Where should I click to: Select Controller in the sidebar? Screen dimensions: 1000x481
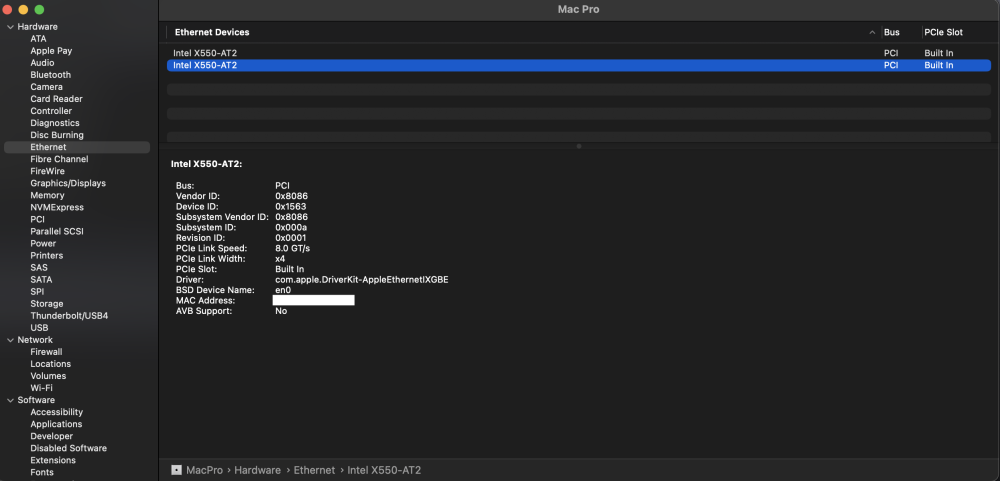tap(51, 111)
